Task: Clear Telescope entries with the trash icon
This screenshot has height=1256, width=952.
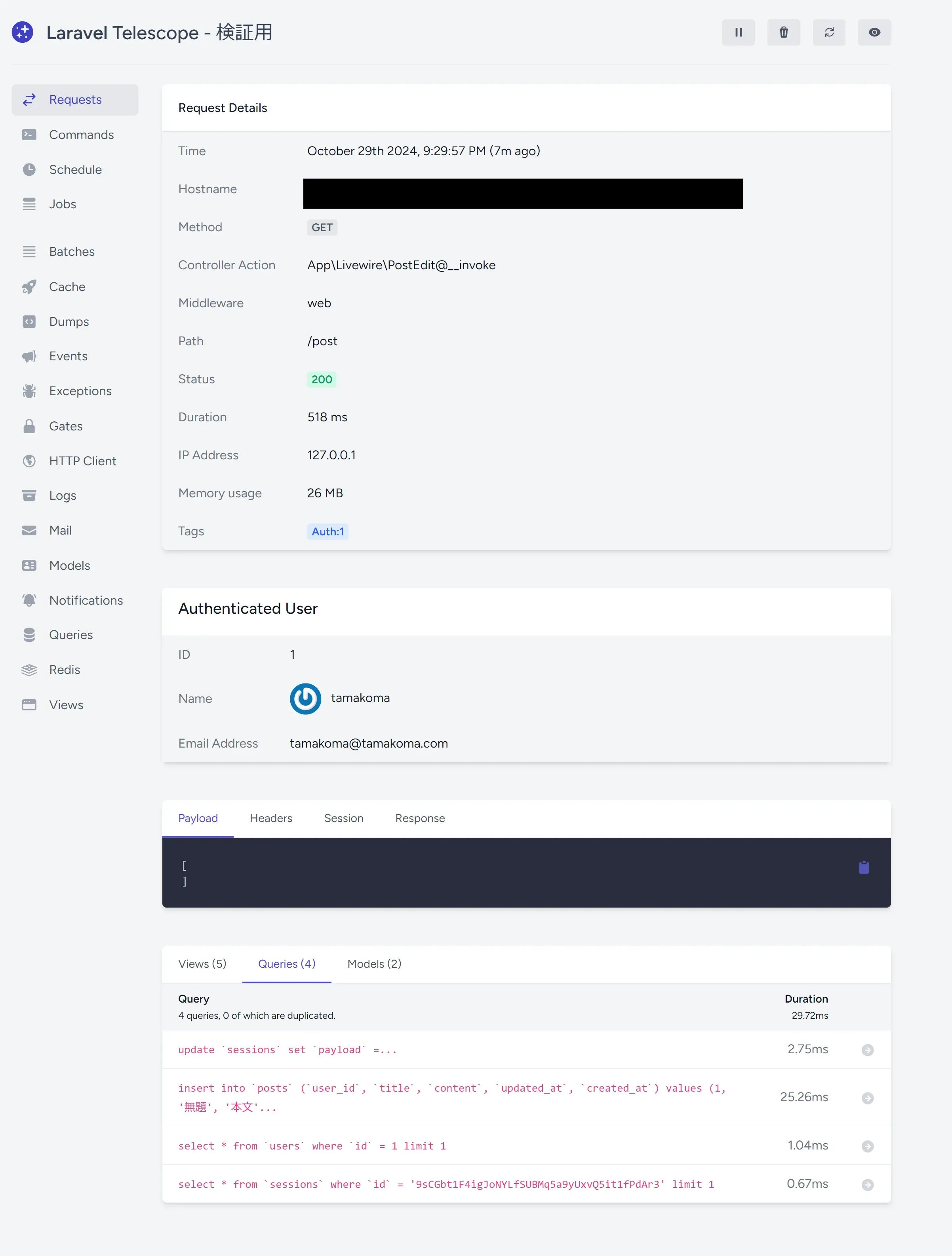Action: pos(784,32)
